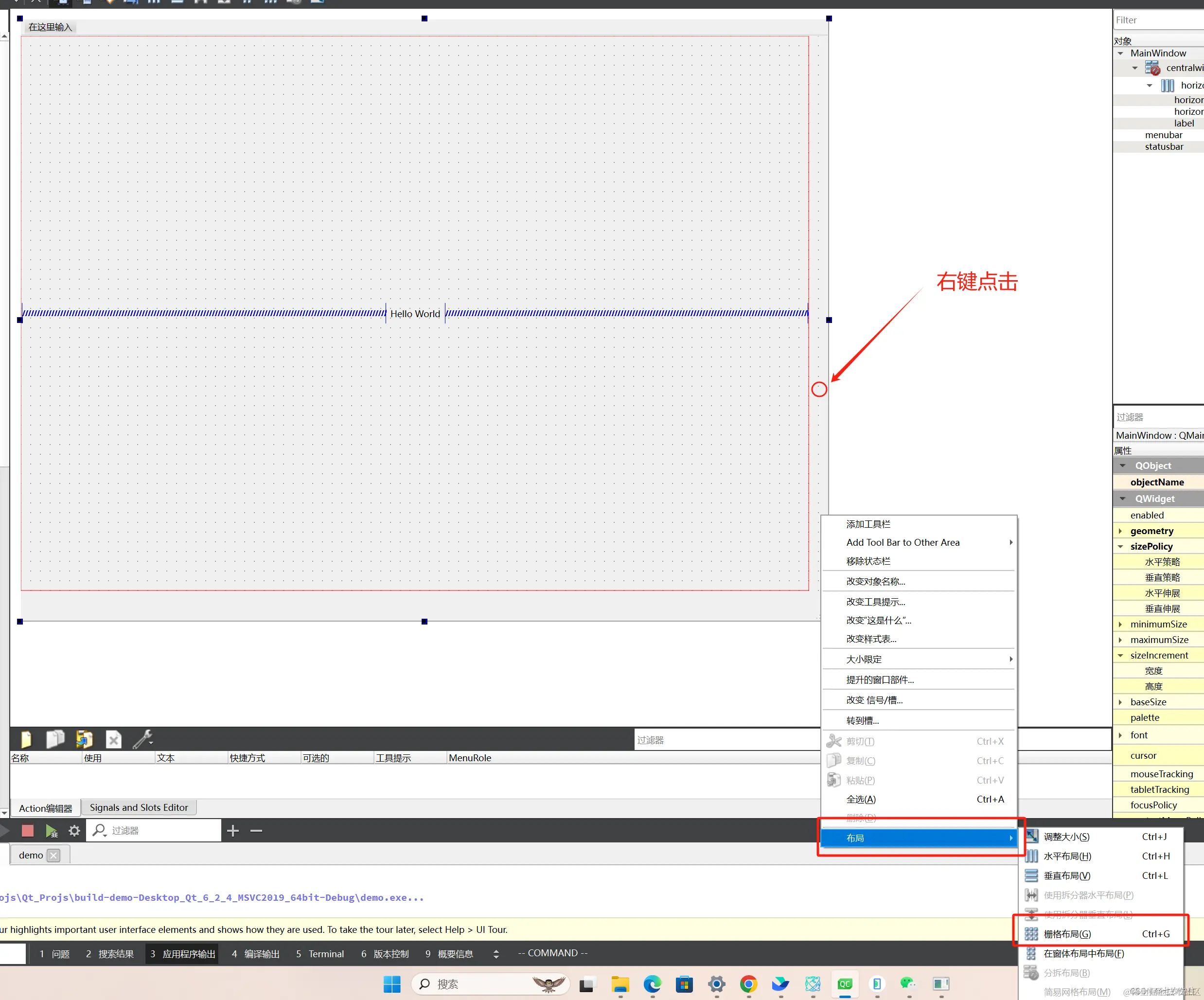Click the Delete action icon in Action editor

(113, 739)
